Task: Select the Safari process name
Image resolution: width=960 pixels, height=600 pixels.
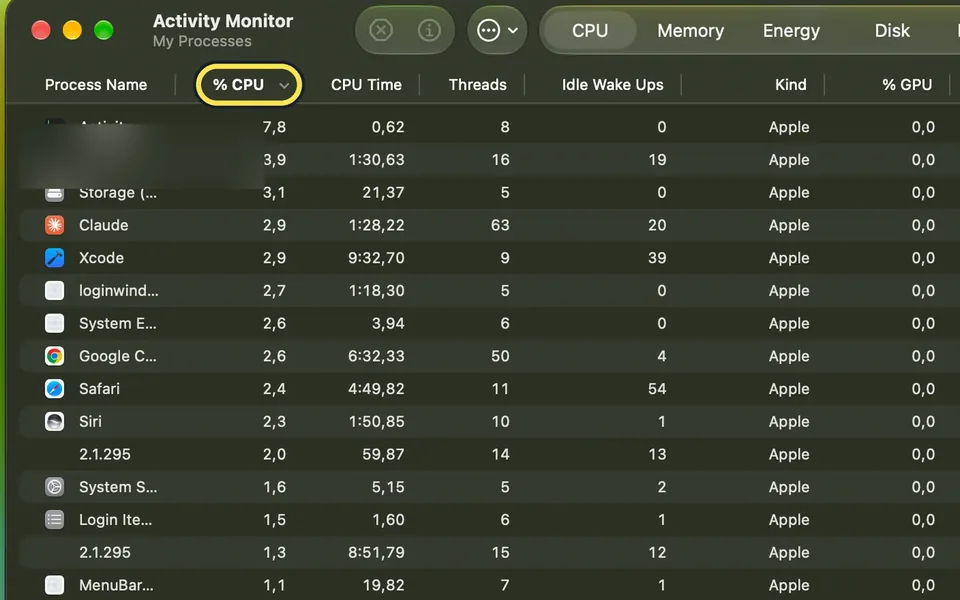Action: coord(99,389)
